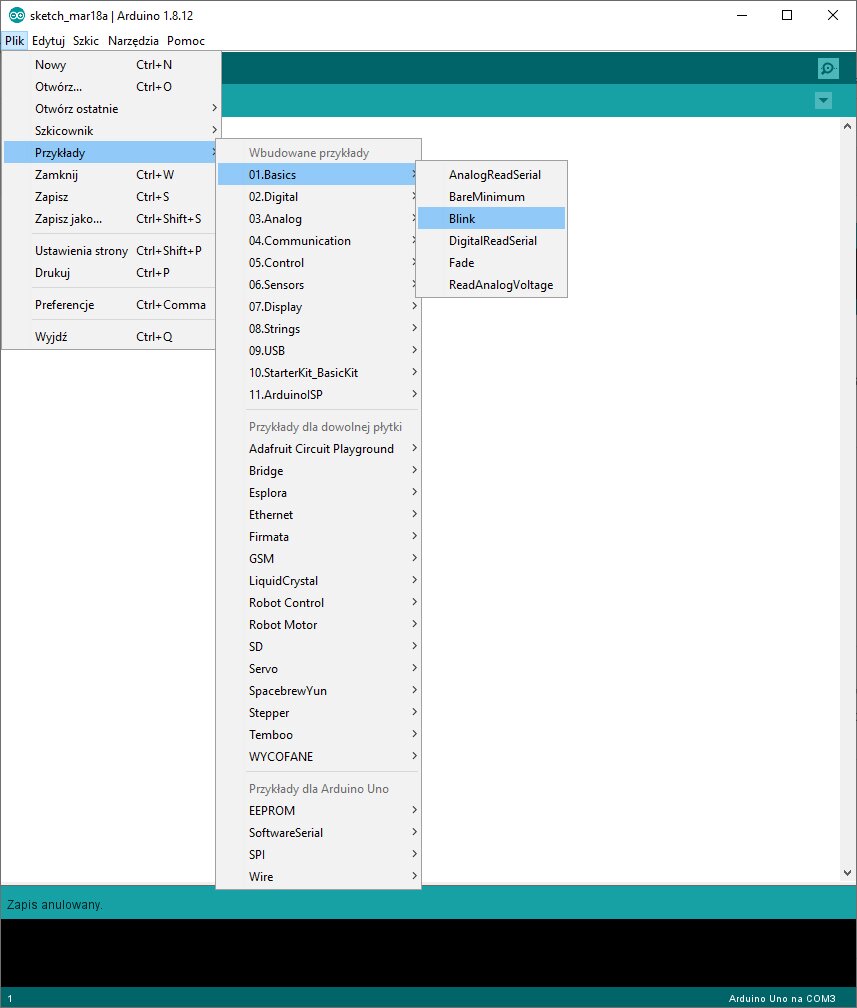Expand the Szkicownik submenu
857x1008 pixels.
click(x=109, y=130)
